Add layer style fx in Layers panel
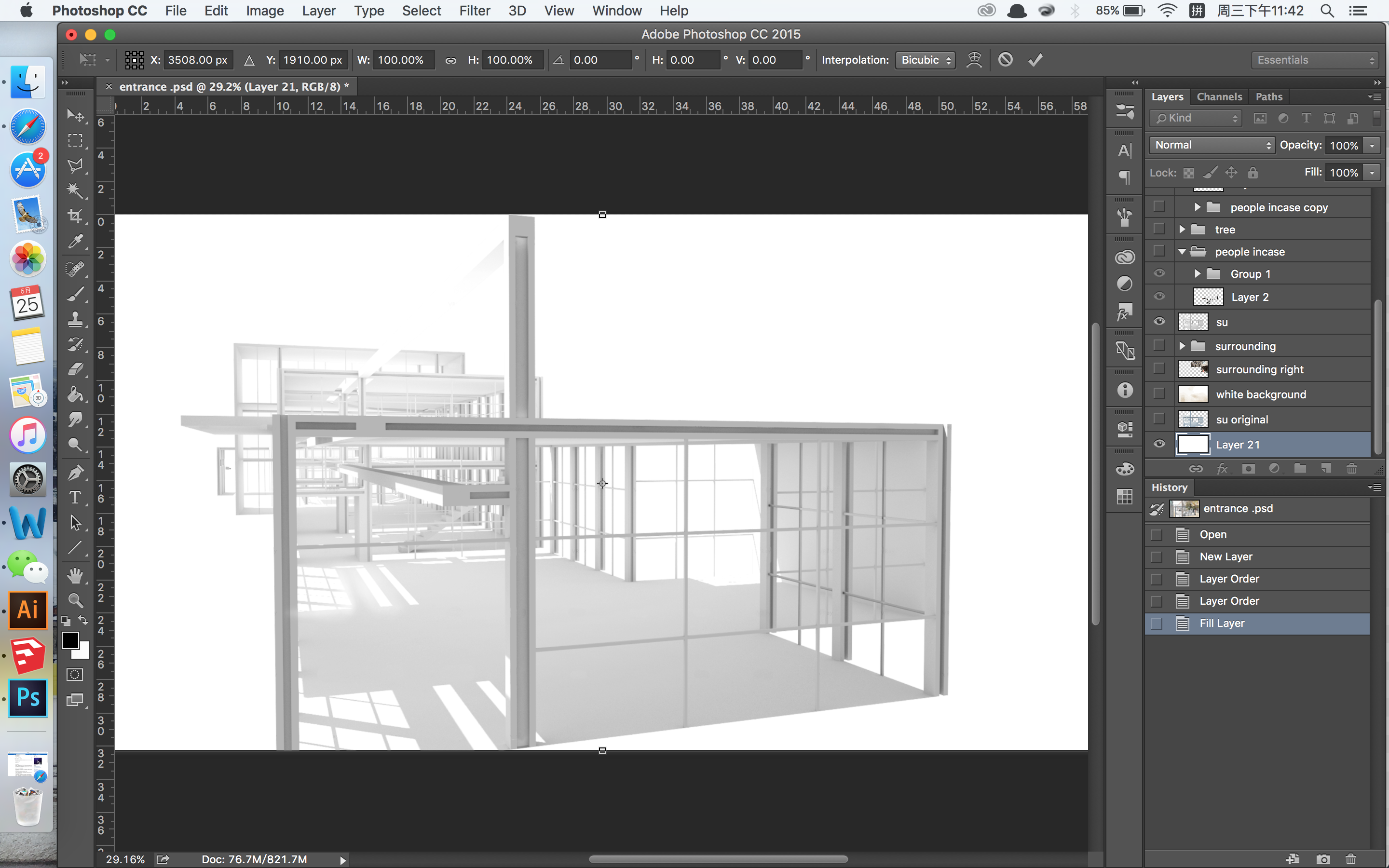Screen dimensions: 1389x868 click(1222, 468)
